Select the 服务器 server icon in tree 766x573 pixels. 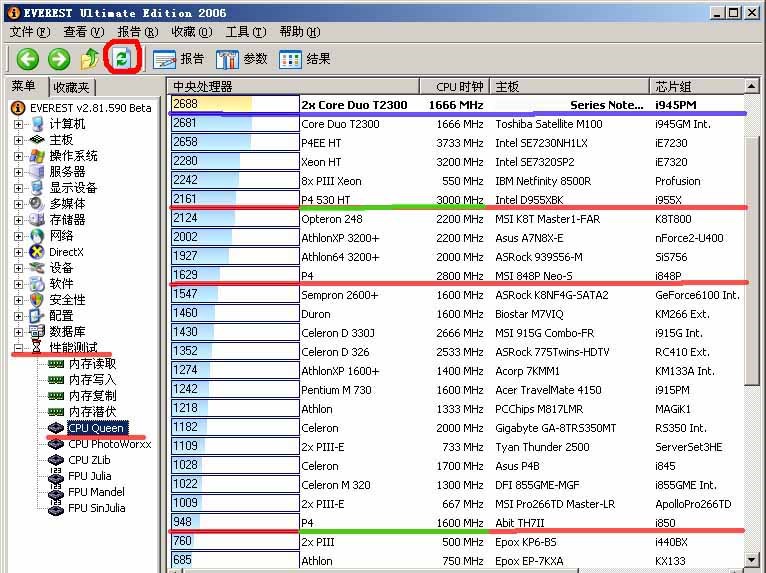point(37,172)
